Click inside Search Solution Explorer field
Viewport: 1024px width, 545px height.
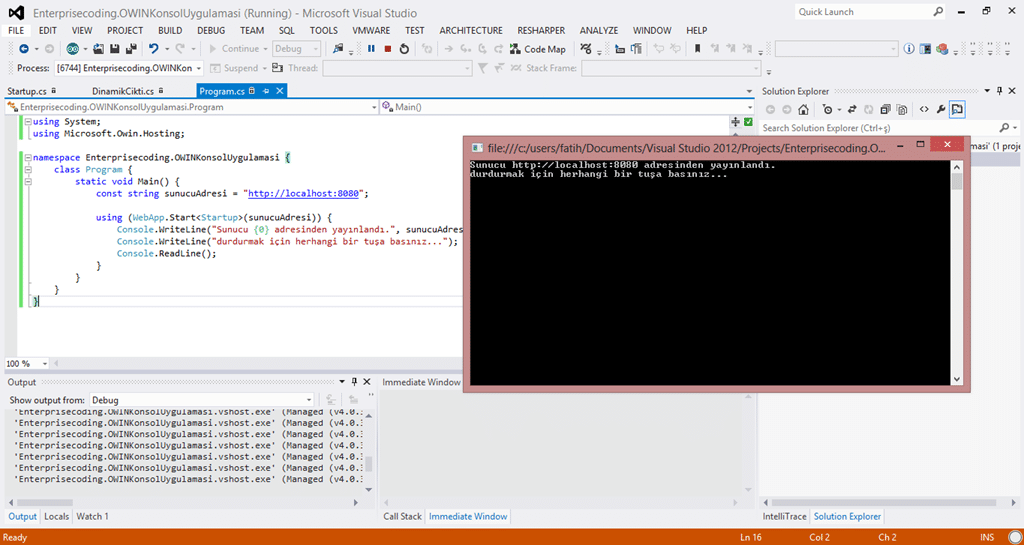point(880,128)
